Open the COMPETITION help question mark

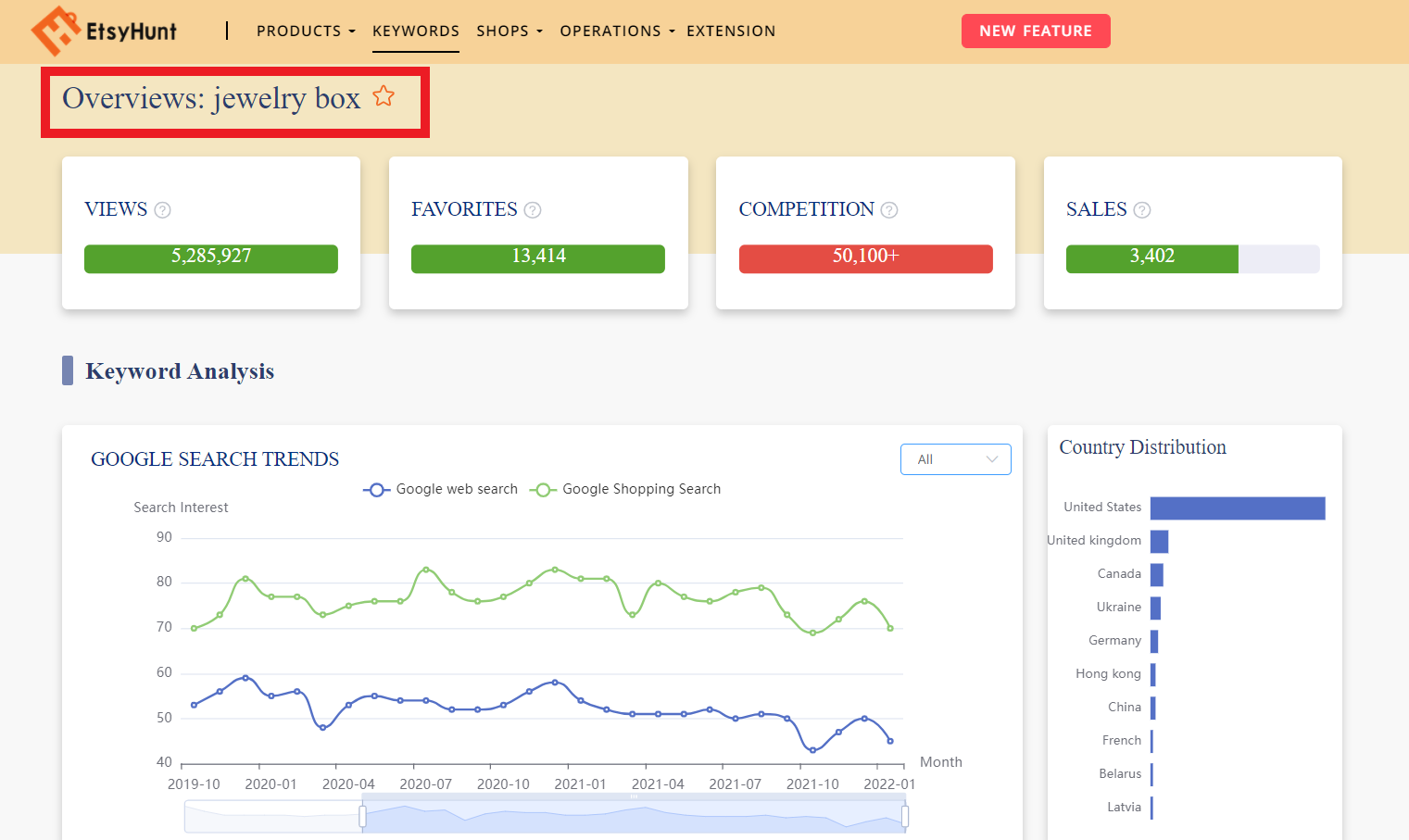pos(889,210)
